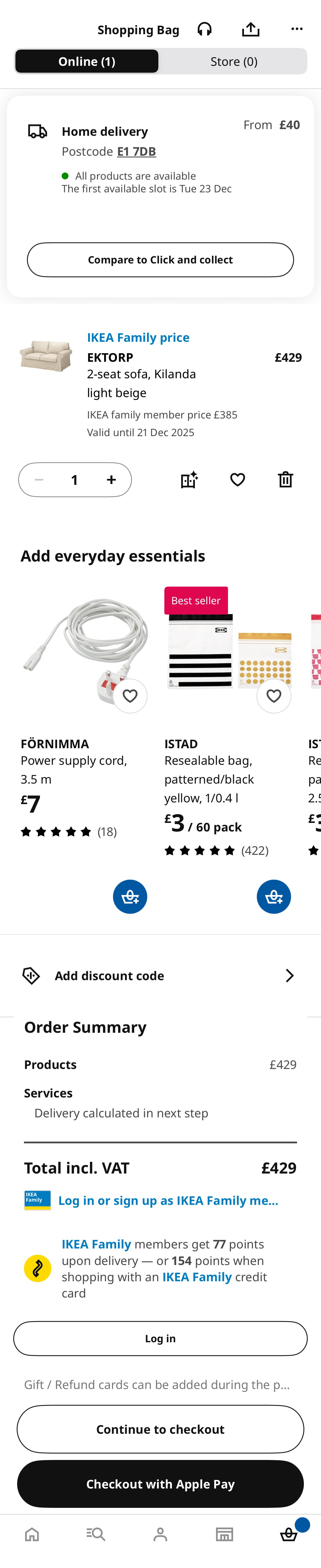Image resolution: width=321 pixels, height=1568 pixels.
Task: Switch to the Store (0) tab
Action: [x=234, y=62]
